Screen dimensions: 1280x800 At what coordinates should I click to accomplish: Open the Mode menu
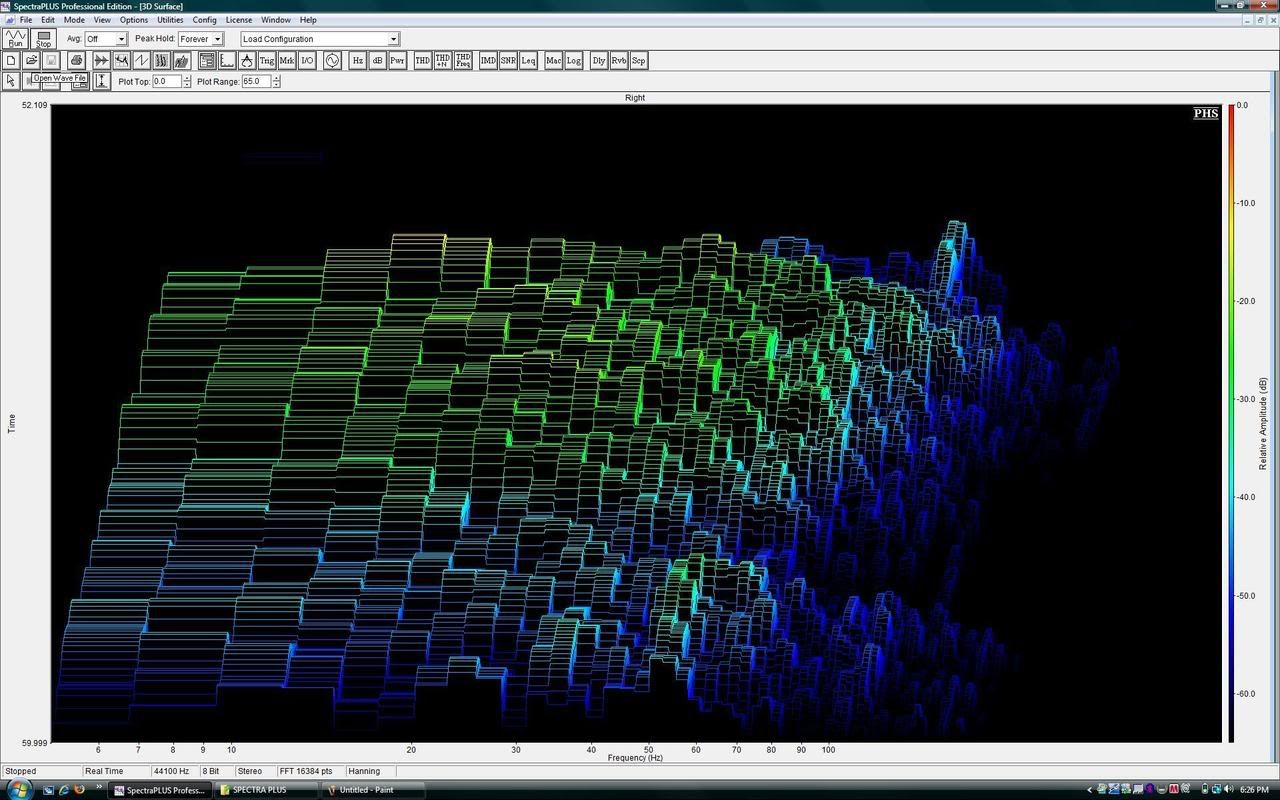pyautogui.click(x=75, y=20)
